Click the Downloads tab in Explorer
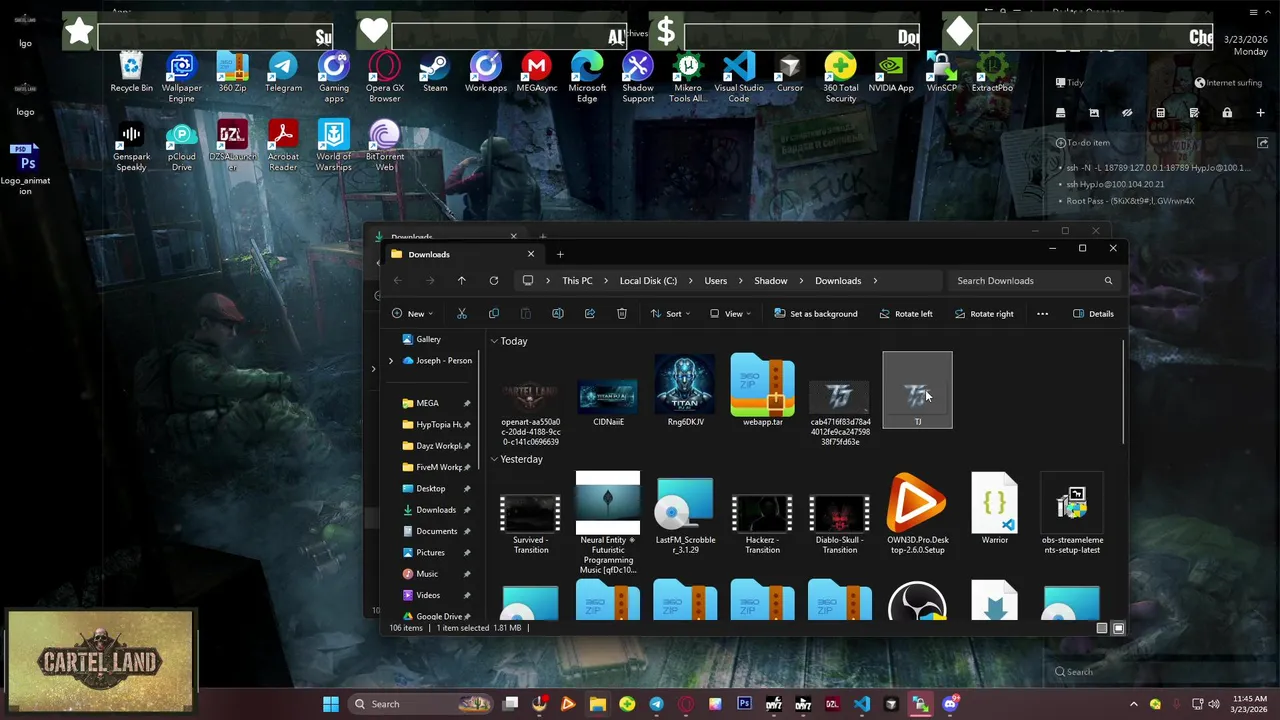 pyautogui.click(x=461, y=254)
